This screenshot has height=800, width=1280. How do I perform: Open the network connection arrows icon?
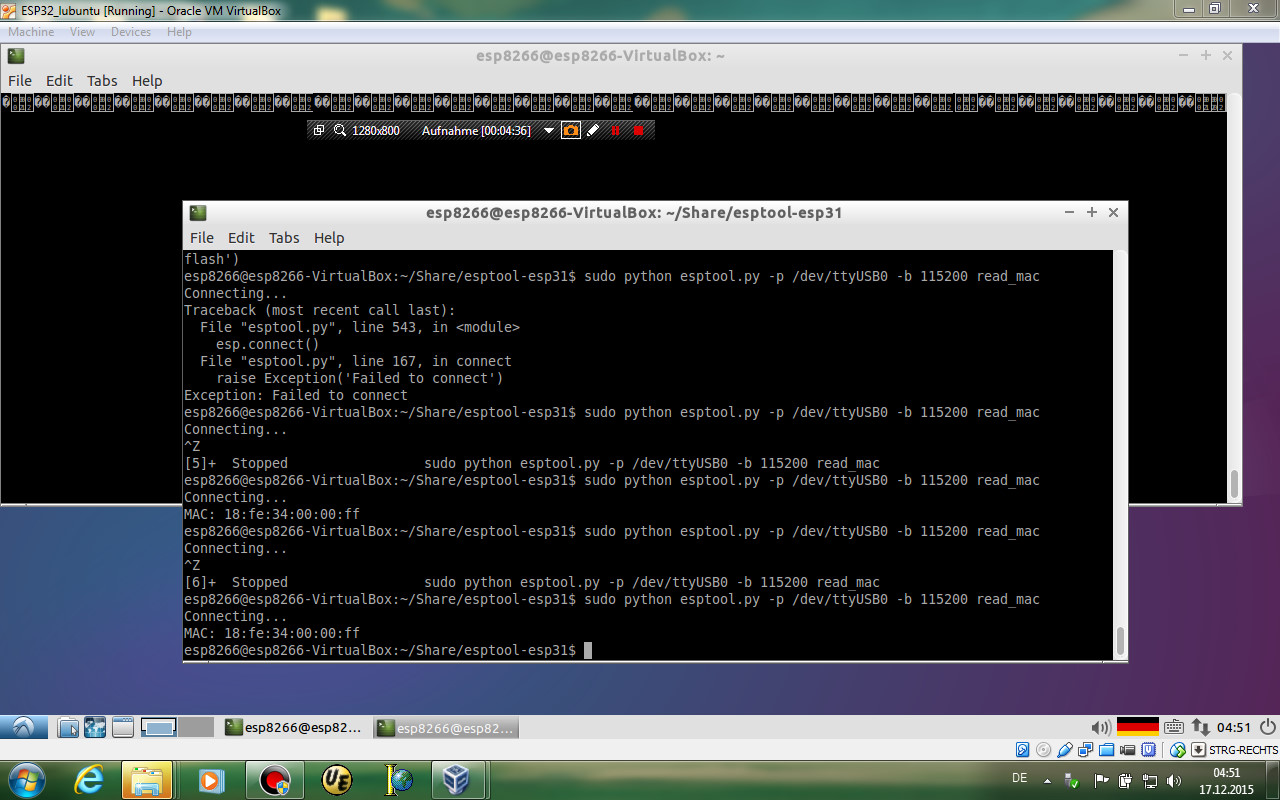tap(1200, 728)
